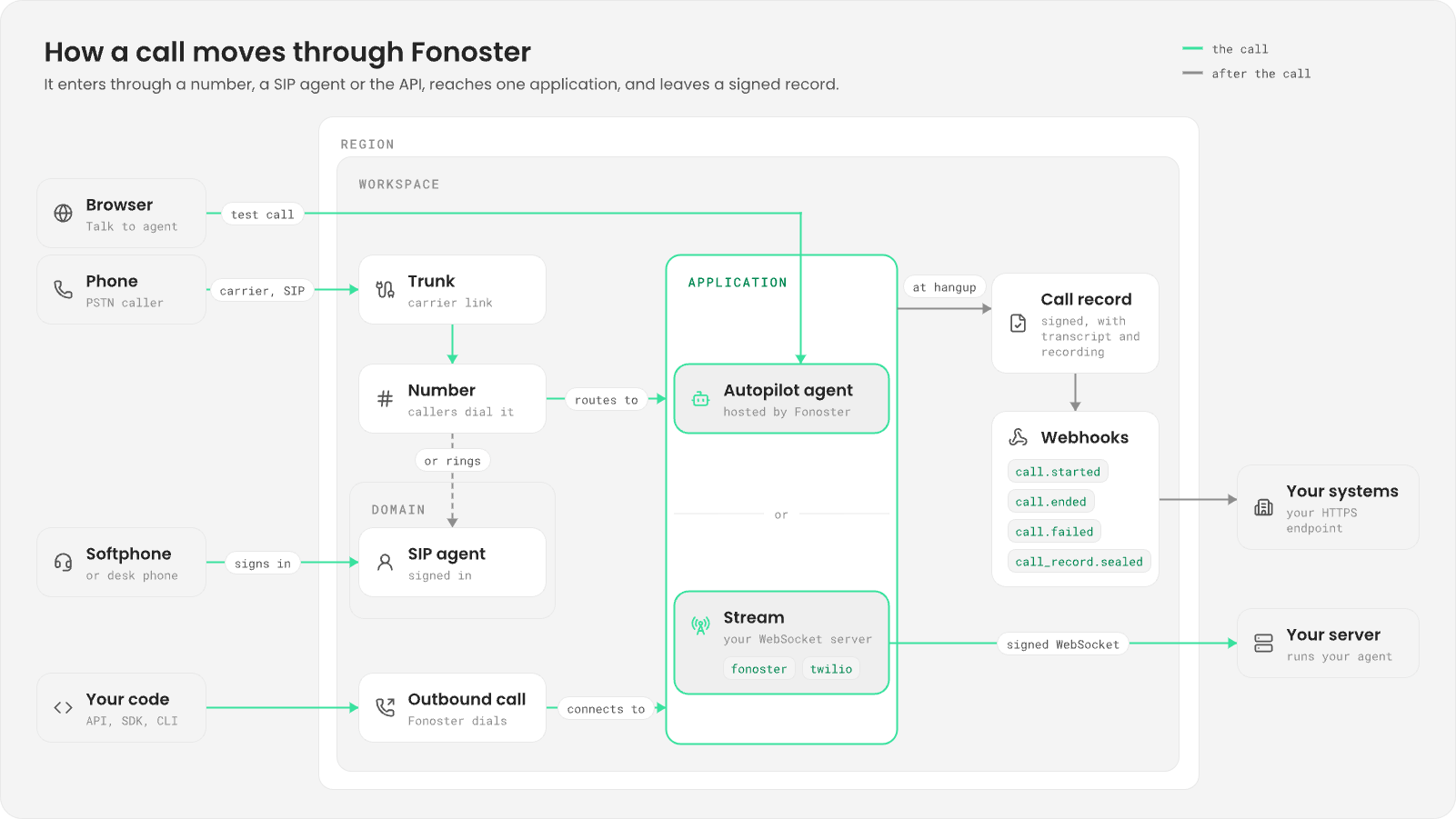Click the Webhooks icon

tap(1019, 437)
